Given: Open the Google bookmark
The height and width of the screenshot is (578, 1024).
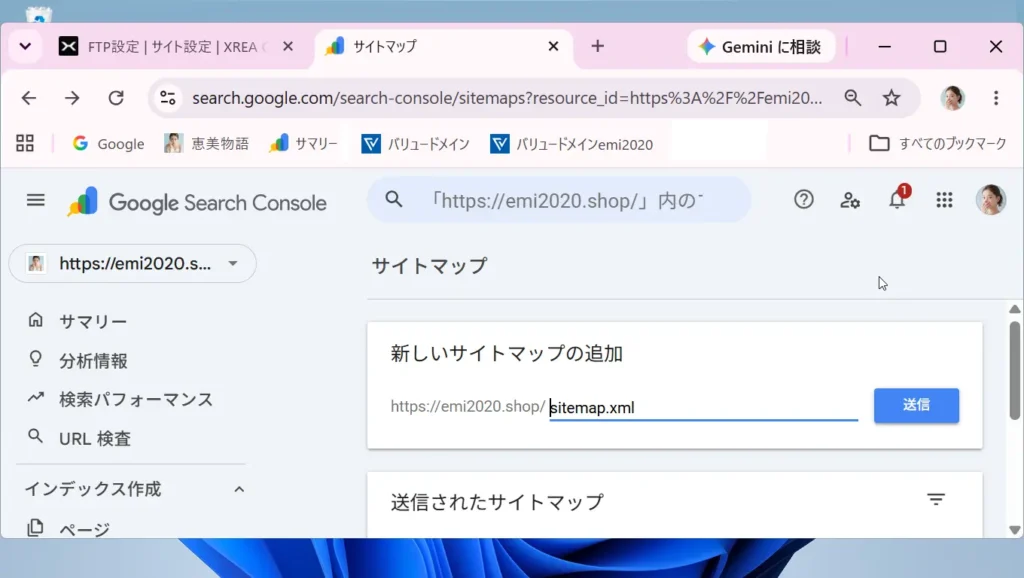Looking at the screenshot, I should [x=108, y=144].
